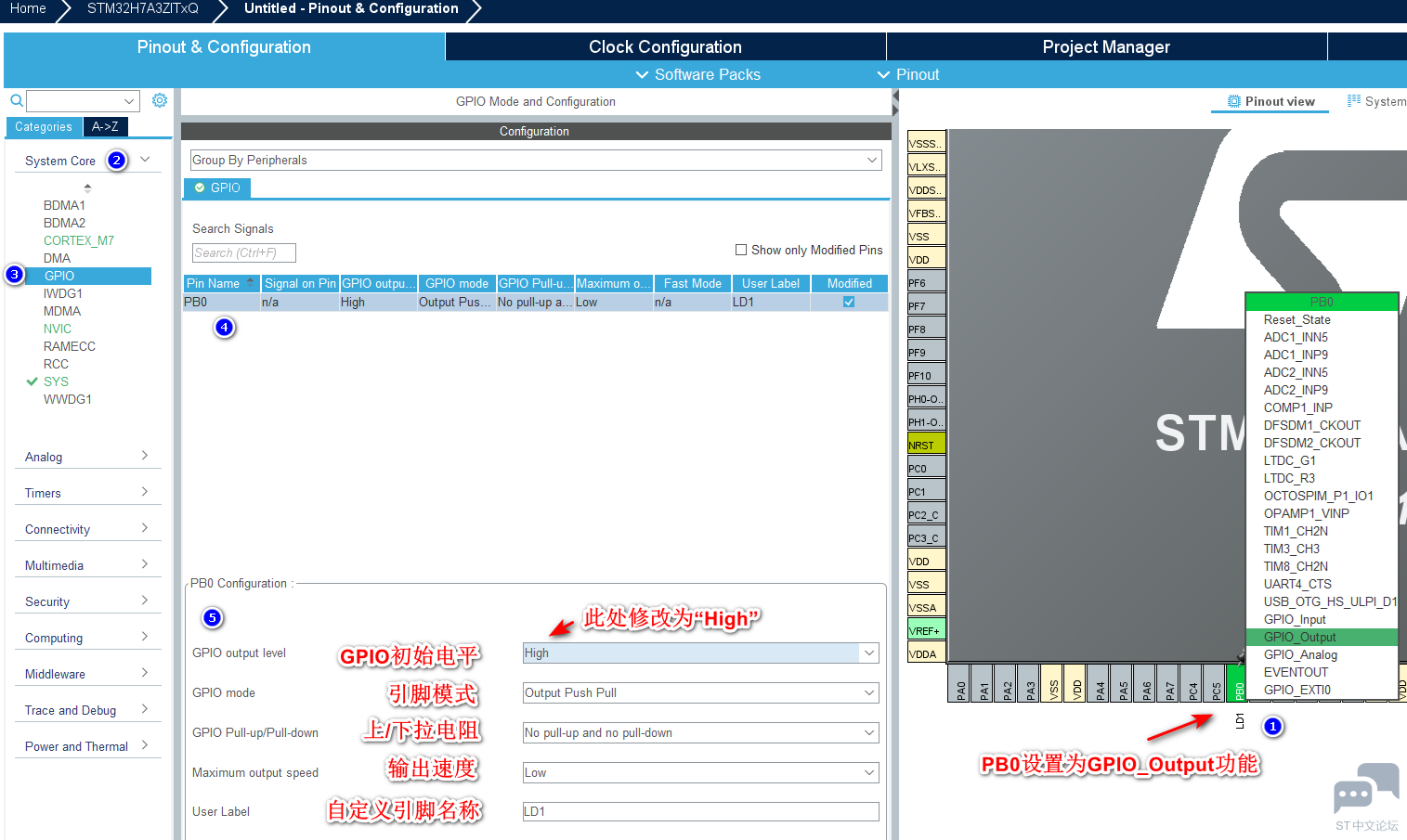
Task: Choose TIM3_CH3 in PB0 pin menu
Action: [1321, 549]
